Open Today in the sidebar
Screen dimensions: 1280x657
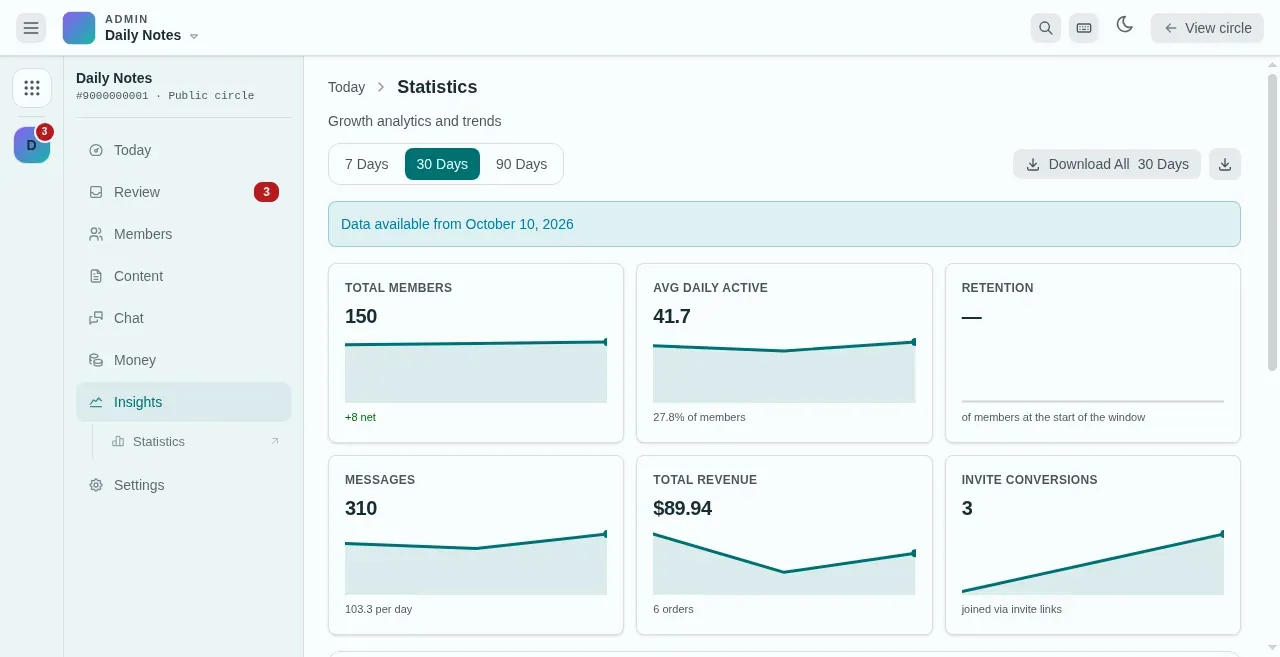point(184,150)
